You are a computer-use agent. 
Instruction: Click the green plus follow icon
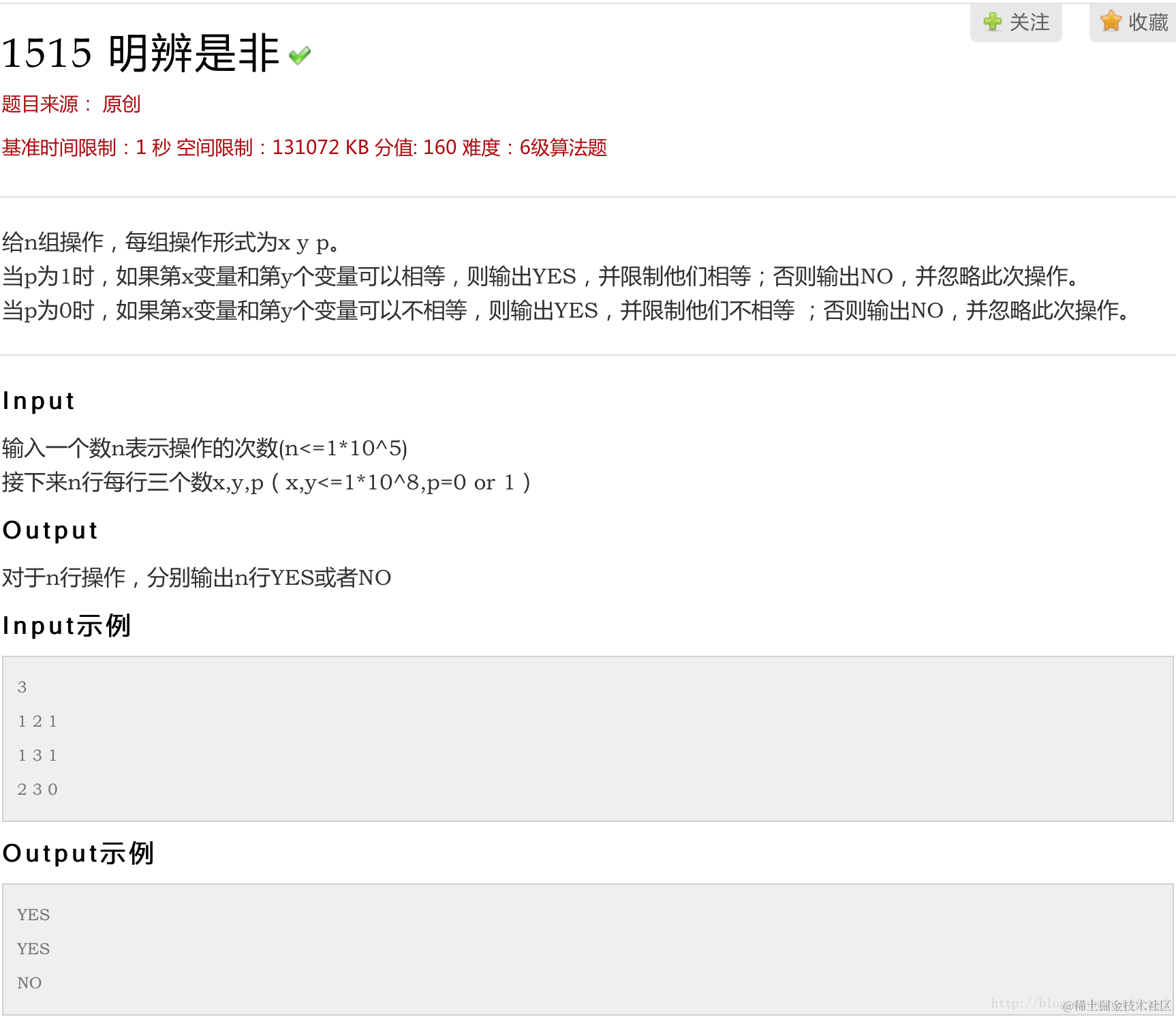993,22
